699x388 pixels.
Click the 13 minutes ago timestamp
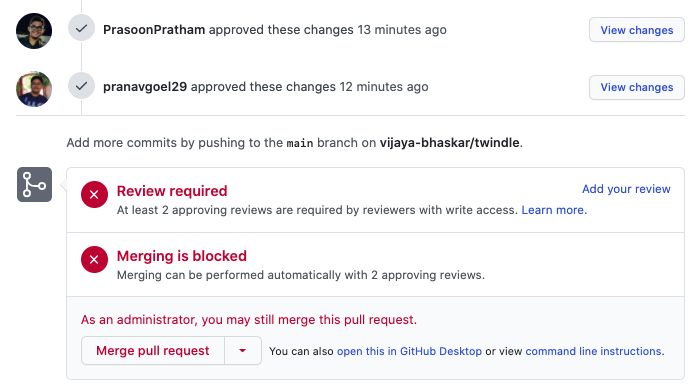tap(402, 30)
